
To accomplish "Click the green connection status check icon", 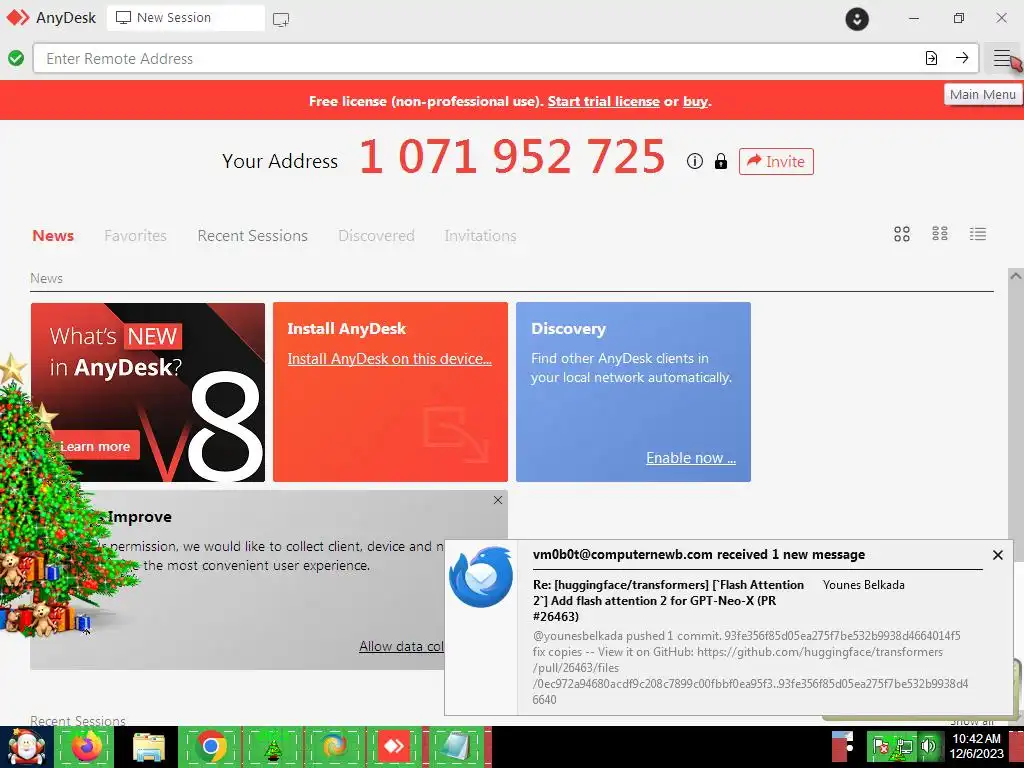I will [16, 58].
